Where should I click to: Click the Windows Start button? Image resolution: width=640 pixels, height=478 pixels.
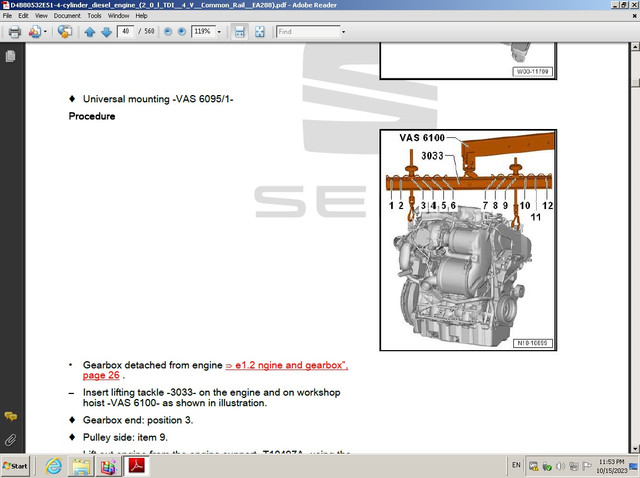click(15, 466)
